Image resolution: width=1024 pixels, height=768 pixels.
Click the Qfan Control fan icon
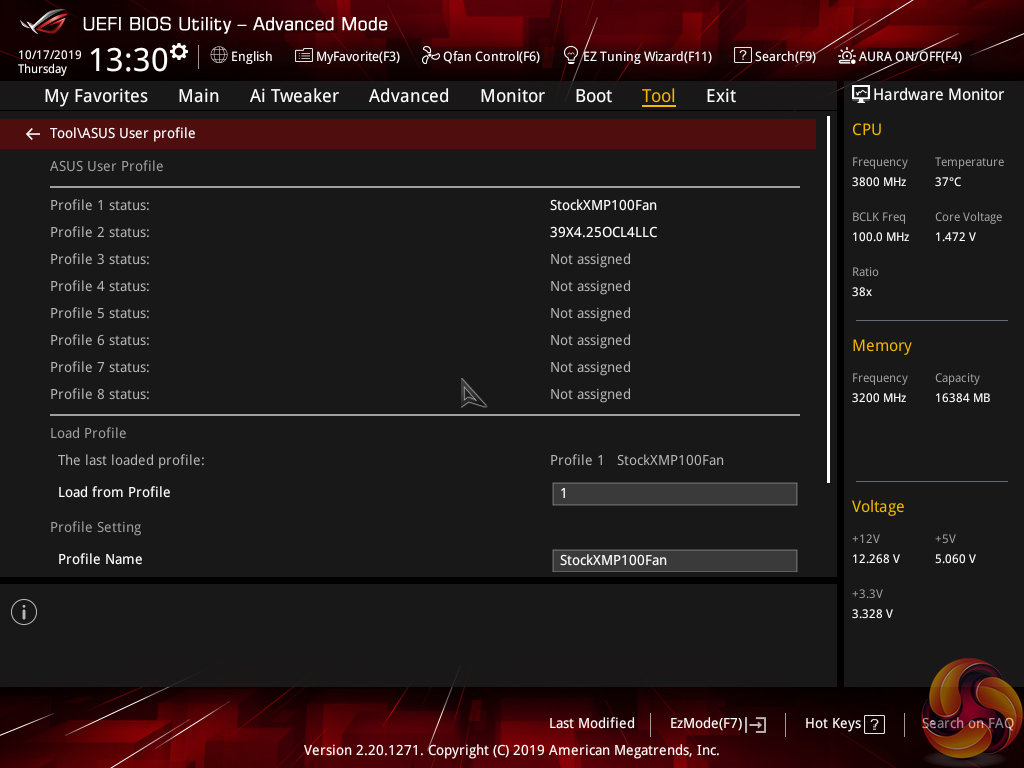pyautogui.click(x=430, y=56)
